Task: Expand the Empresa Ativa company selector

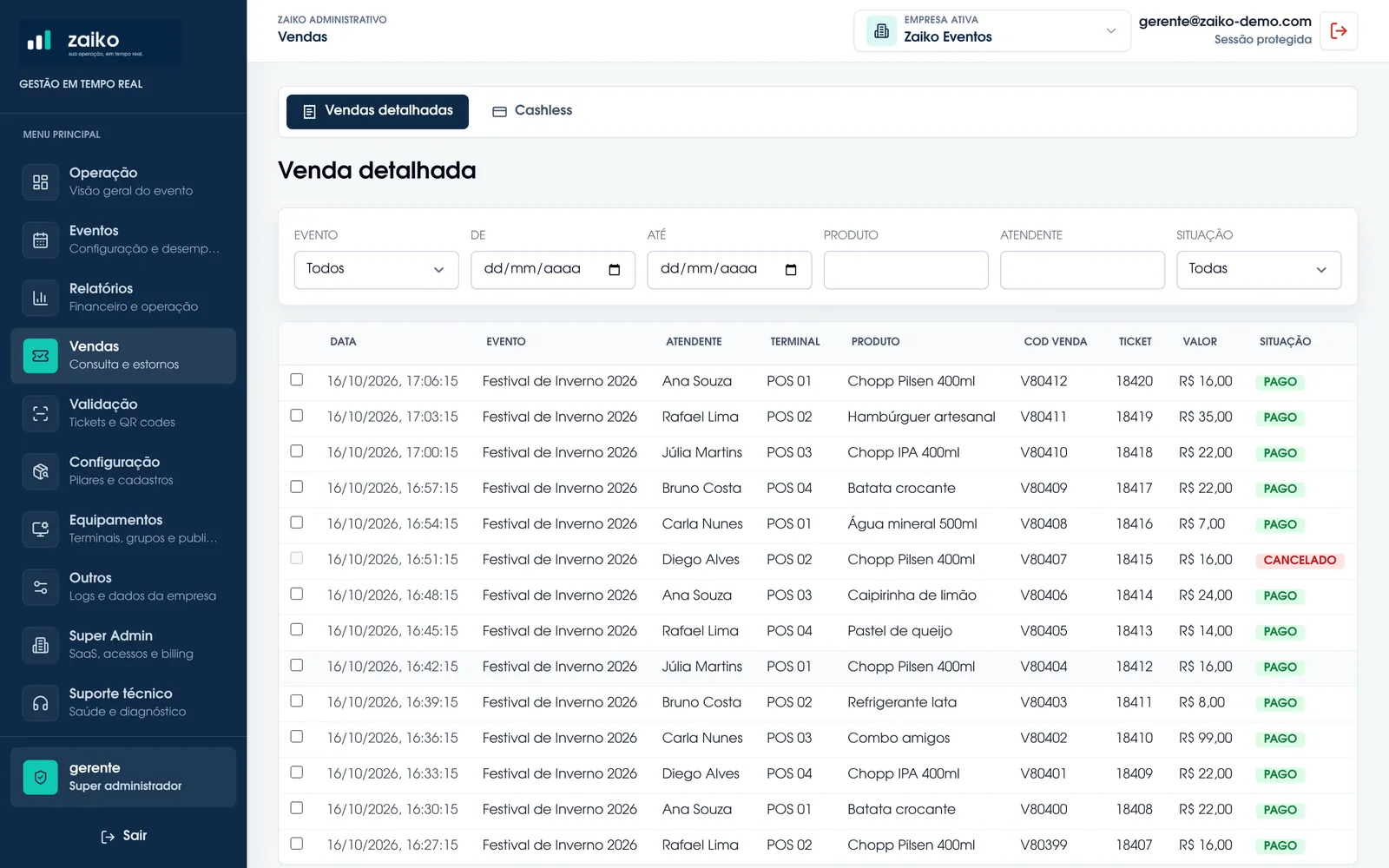Action: 992,31
